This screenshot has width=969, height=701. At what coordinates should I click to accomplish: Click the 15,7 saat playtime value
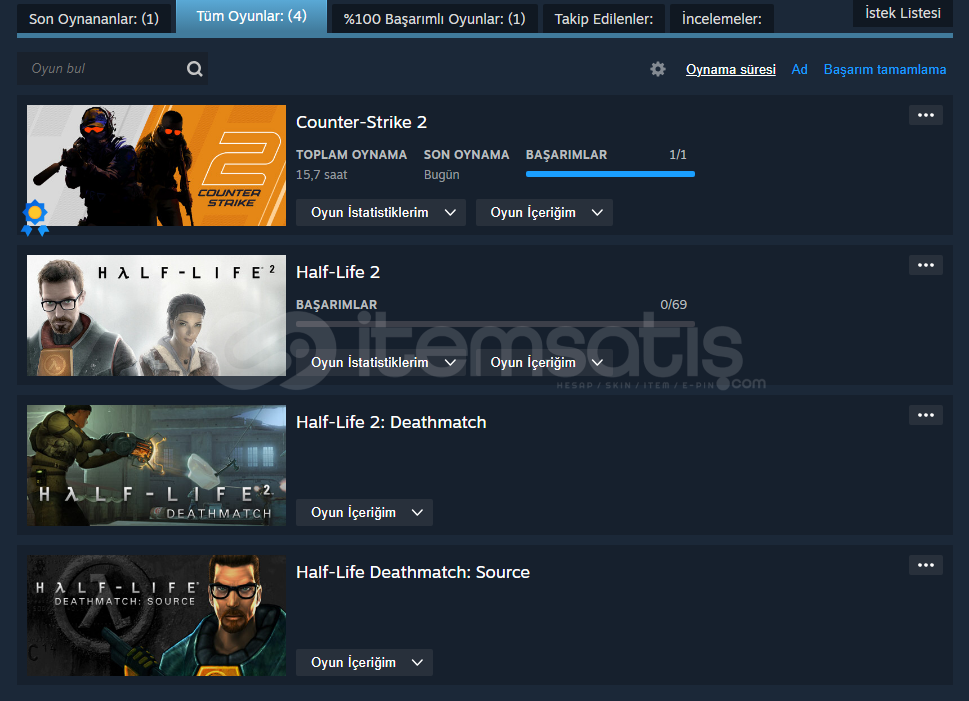(321, 175)
